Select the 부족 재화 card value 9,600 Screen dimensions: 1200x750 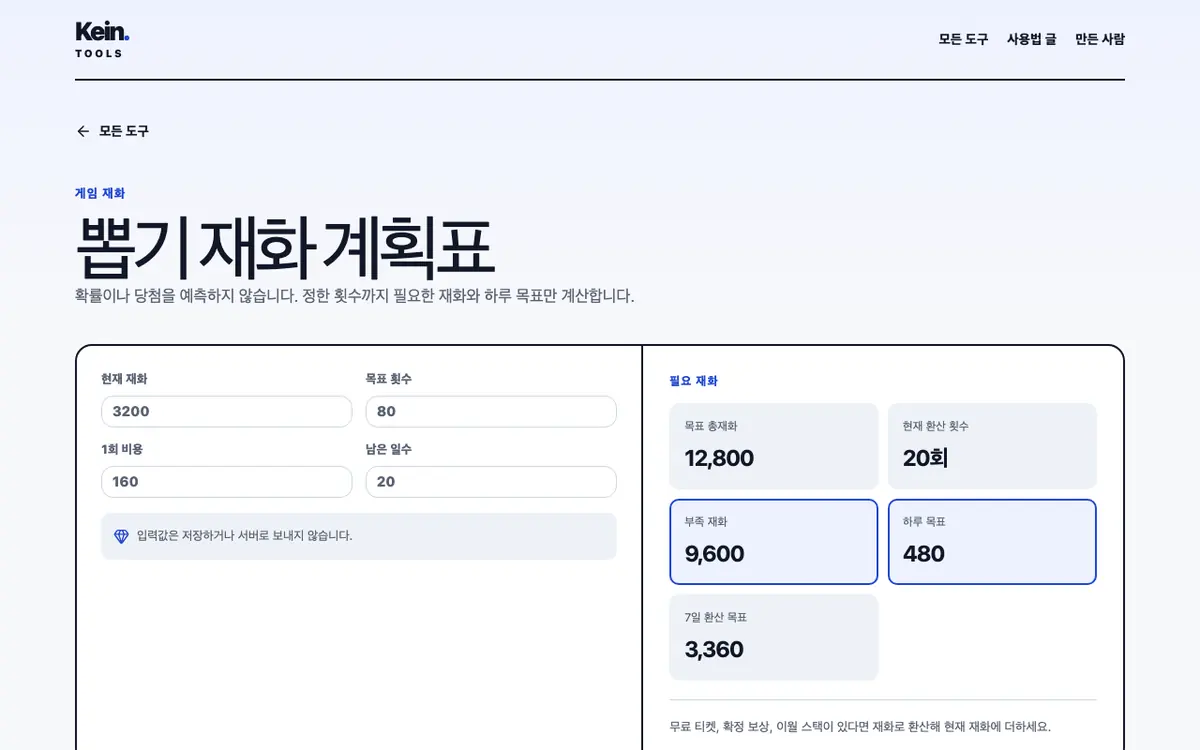pyautogui.click(x=714, y=554)
